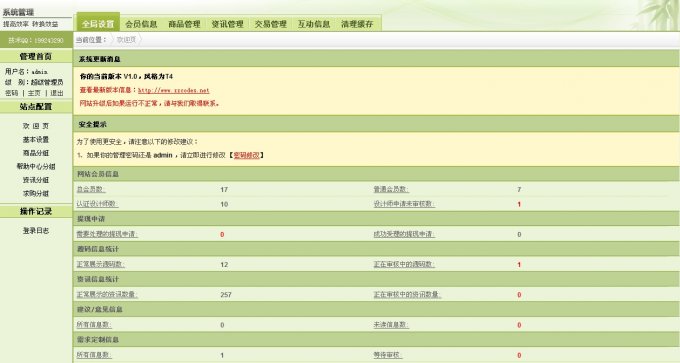Click the 清理缓存 tab
Viewport: 680px width, 363px height.
[x=357, y=24]
